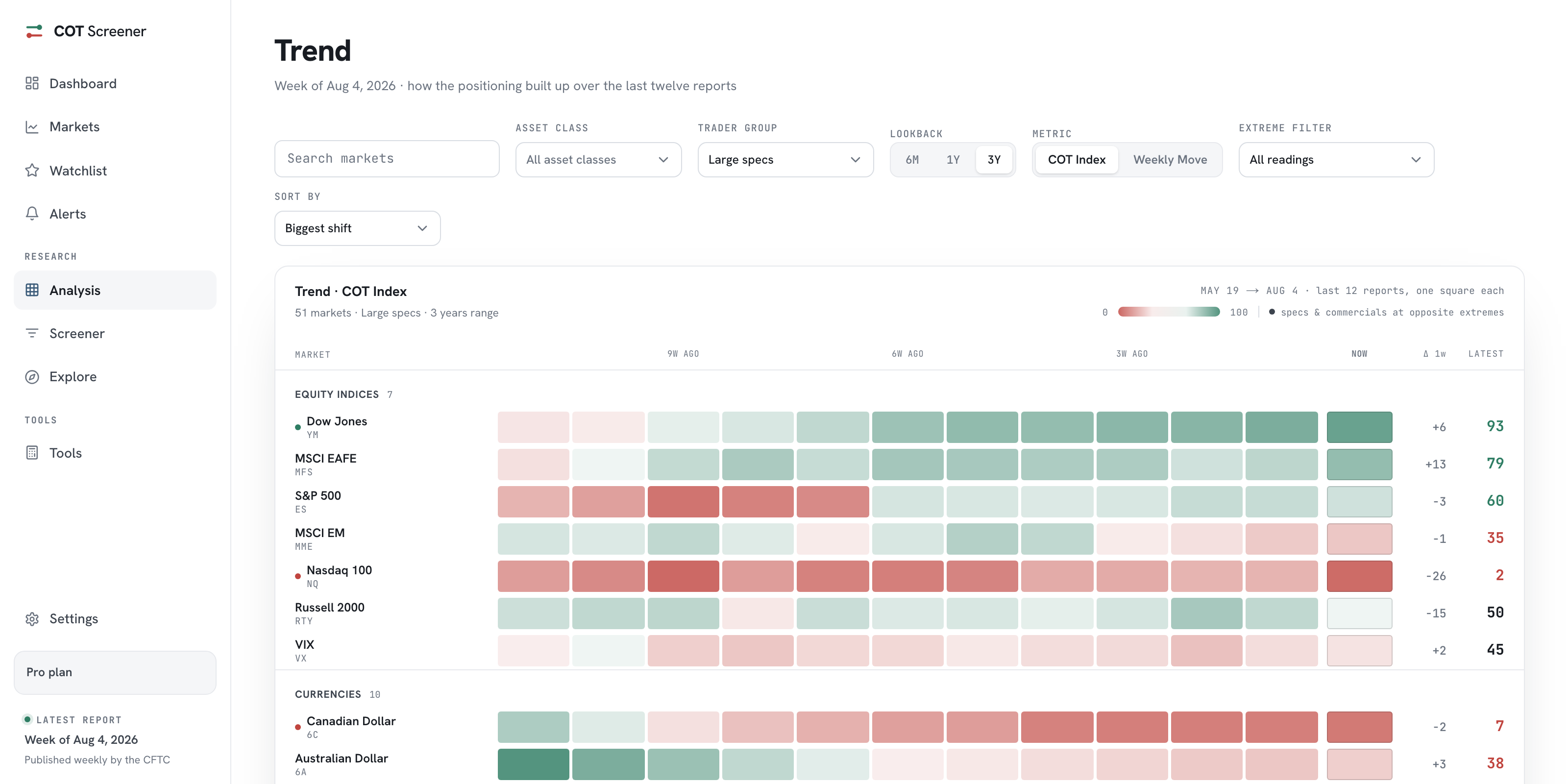The image size is (1568, 784).
Task: Focus the Search markets input field
Action: [387, 159]
